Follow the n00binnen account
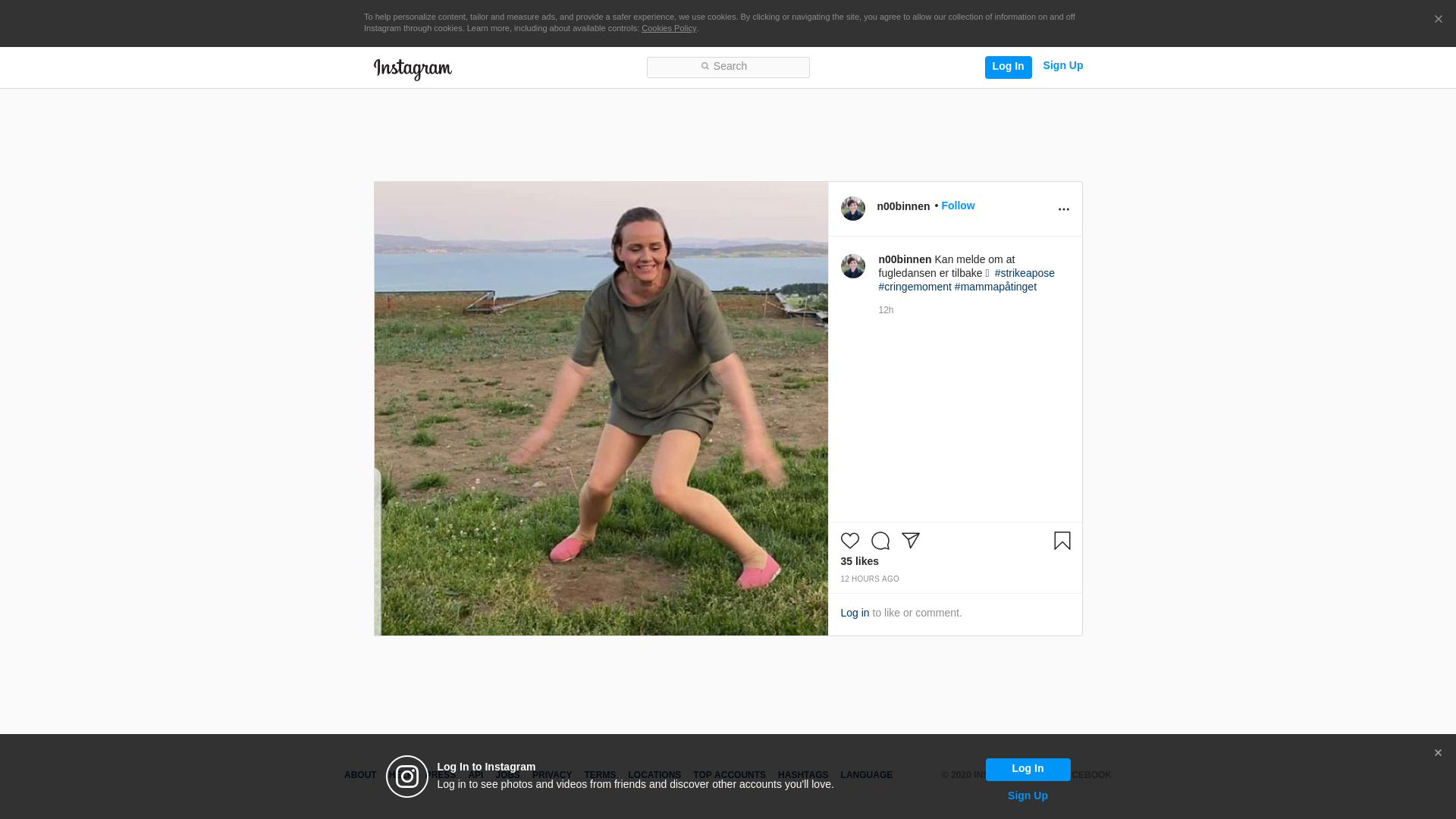Screen dimensions: 1456x819 click(958, 206)
